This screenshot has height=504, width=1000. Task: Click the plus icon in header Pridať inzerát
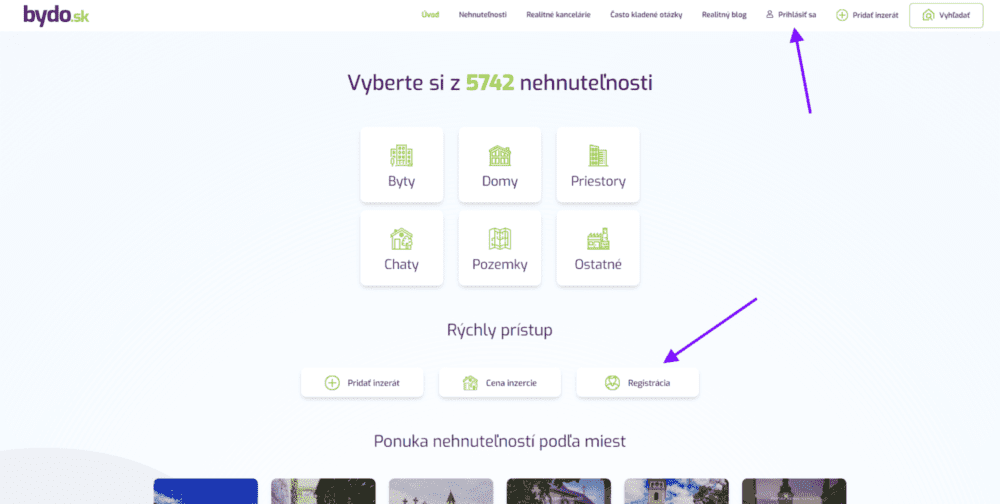click(x=842, y=15)
